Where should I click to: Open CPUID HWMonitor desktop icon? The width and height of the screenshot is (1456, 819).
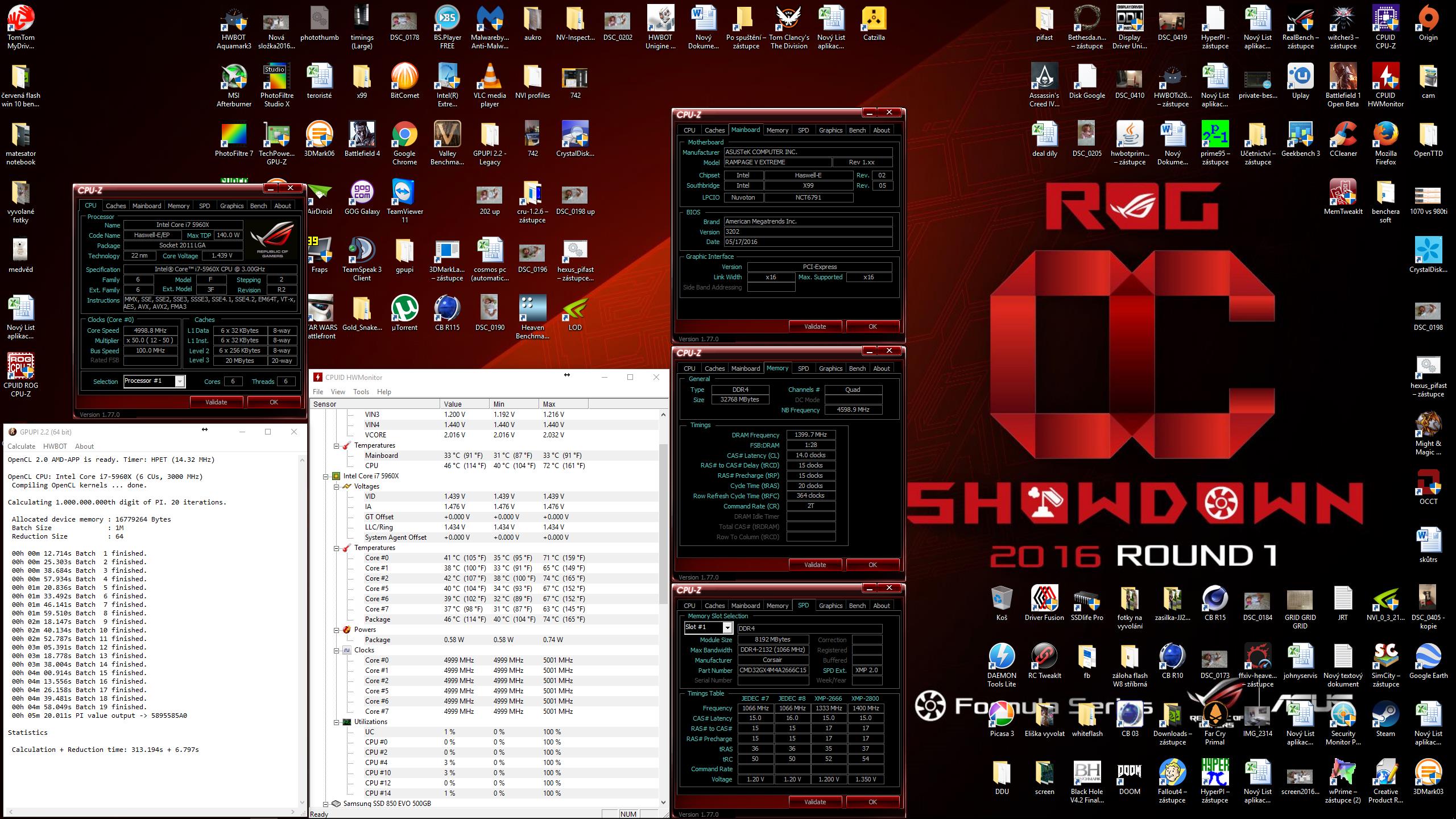1385,85
